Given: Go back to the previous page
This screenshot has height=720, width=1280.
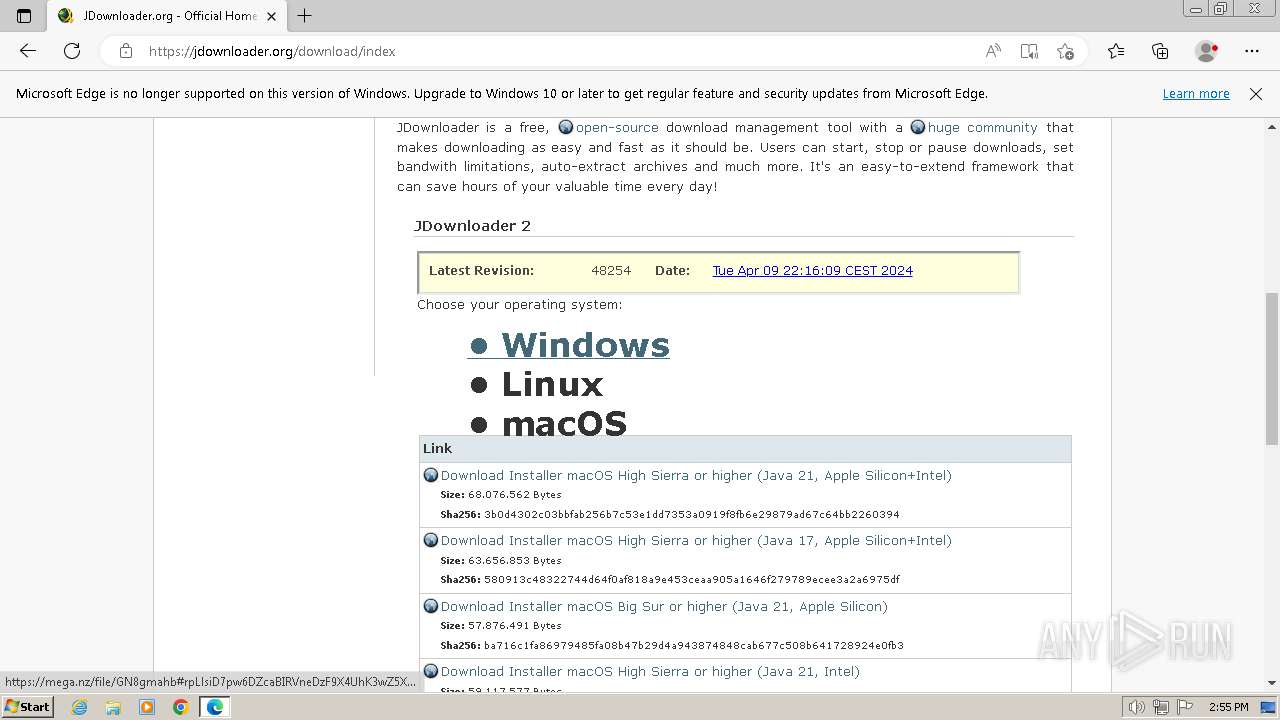Looking at the screenshot, I should pyautogui.click(x=28, y=51).
